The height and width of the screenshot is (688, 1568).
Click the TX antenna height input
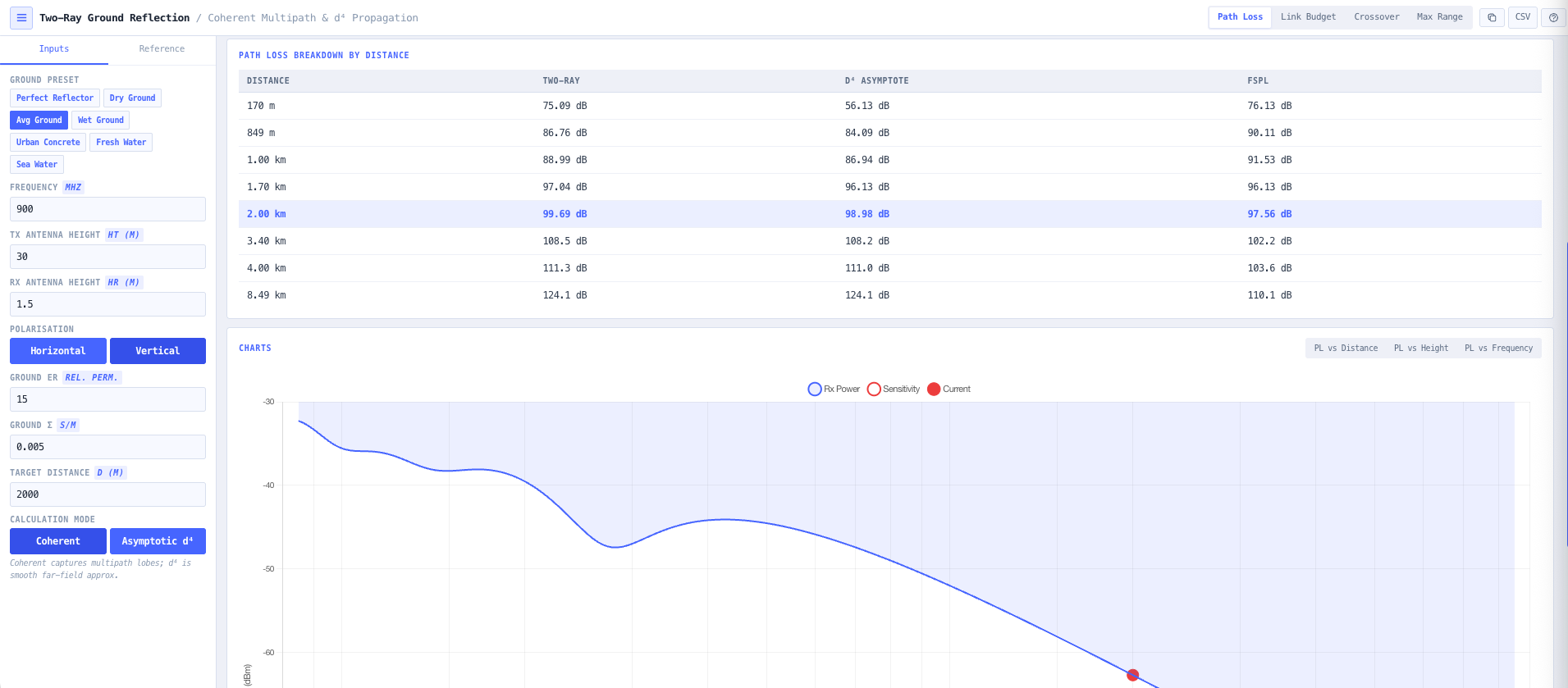pos(107,257)
